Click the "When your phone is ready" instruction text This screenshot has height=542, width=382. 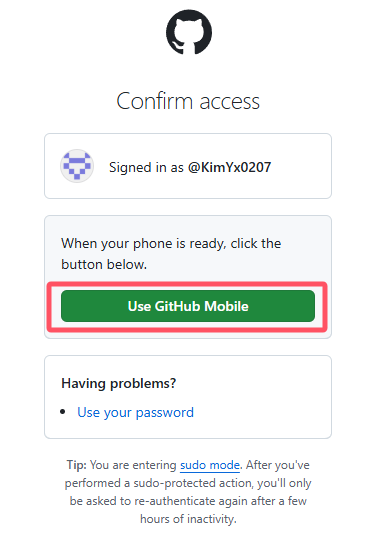[x=171, y=244]
